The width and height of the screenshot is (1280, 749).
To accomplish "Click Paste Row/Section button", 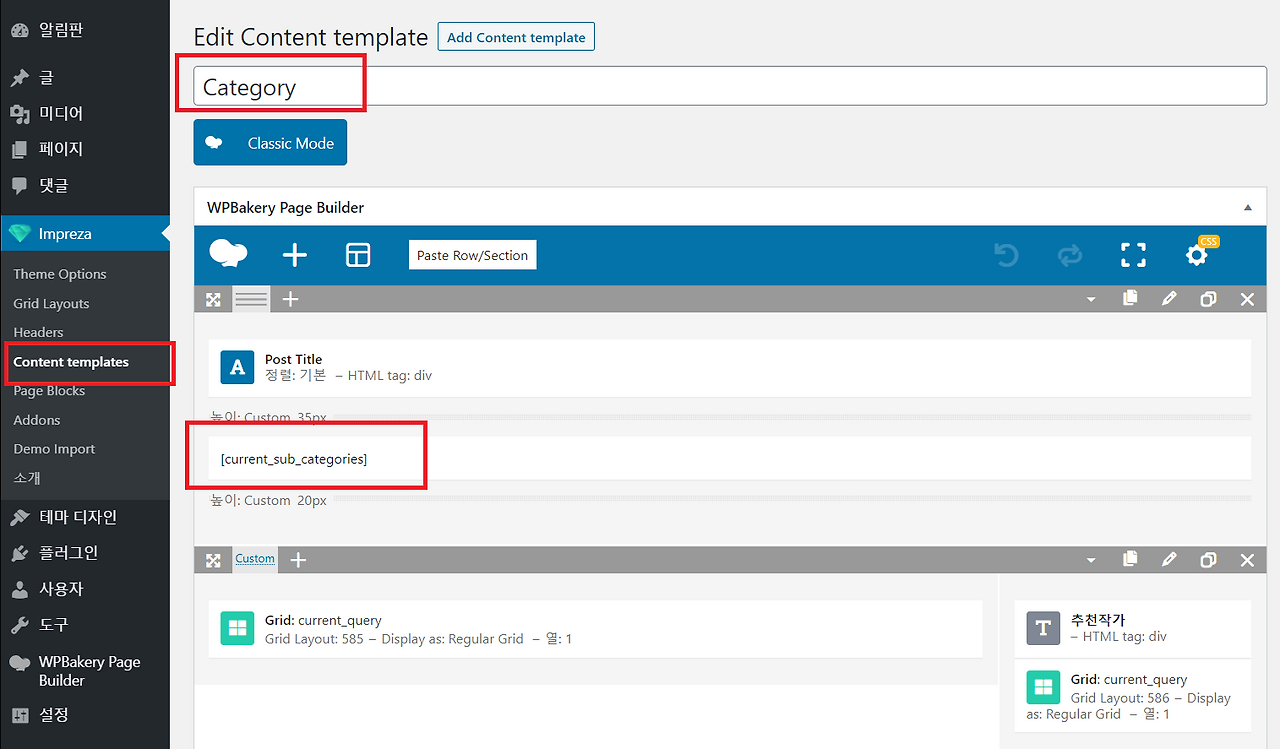I will click(x=472, y=255).
